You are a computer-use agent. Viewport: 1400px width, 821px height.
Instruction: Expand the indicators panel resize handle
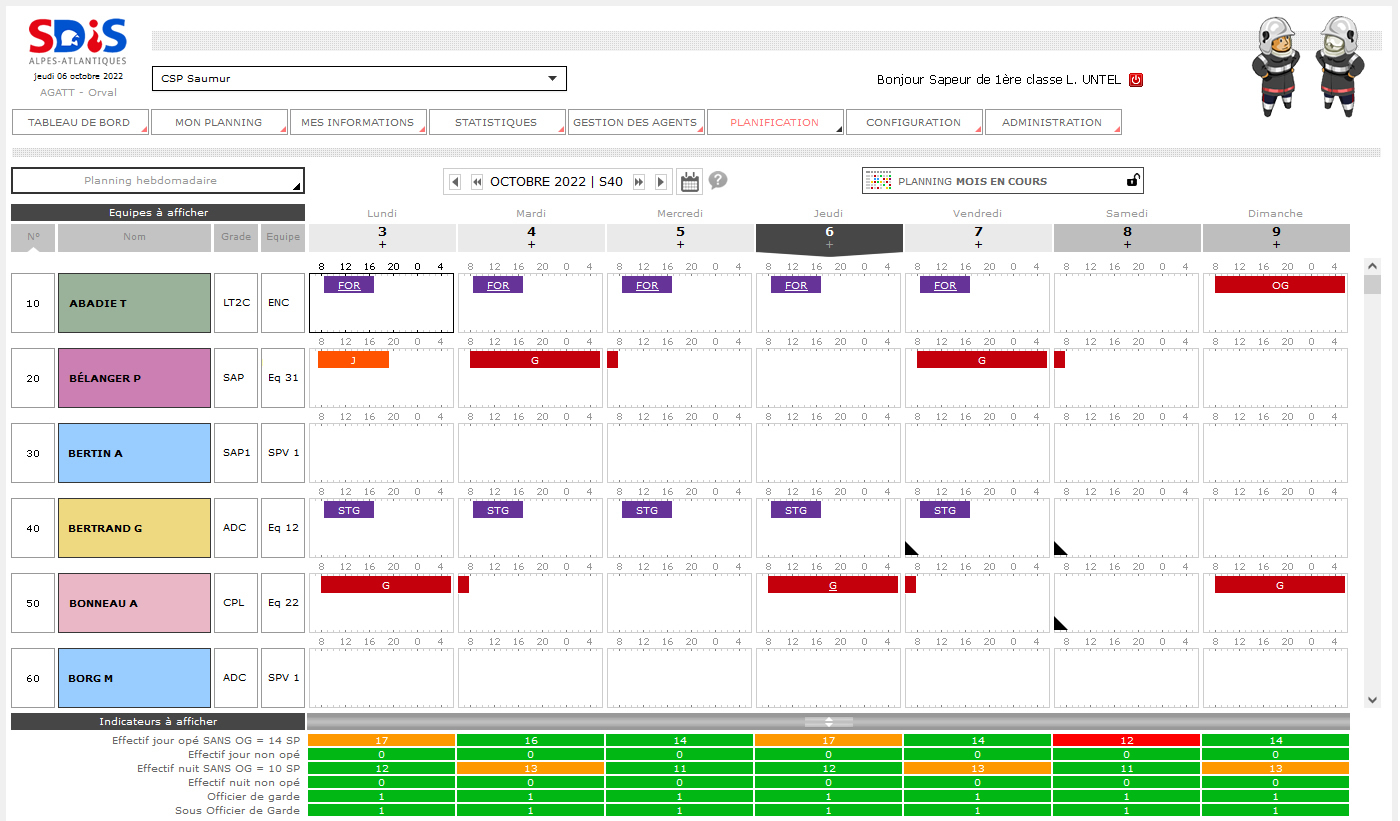(829, 721)
